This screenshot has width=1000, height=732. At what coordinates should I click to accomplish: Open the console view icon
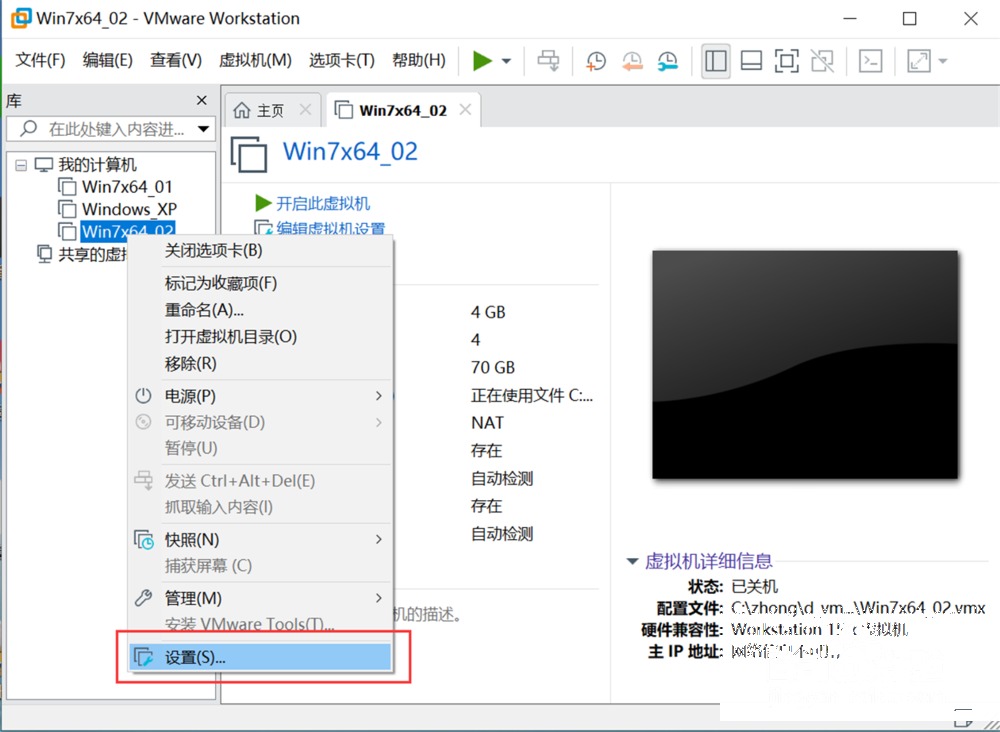coord(871,61)
